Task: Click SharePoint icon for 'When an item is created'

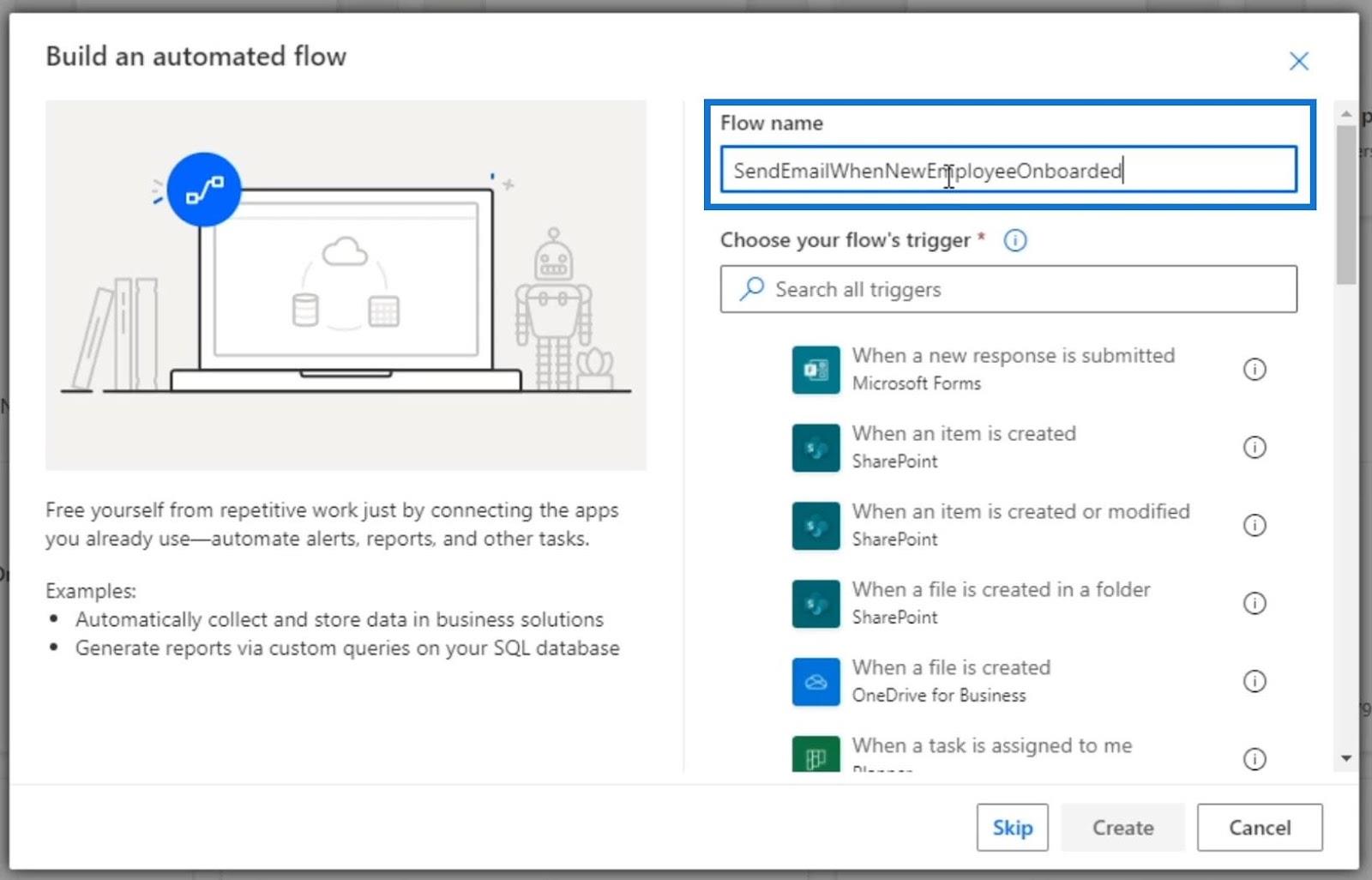Action: [x=815, y=448]
